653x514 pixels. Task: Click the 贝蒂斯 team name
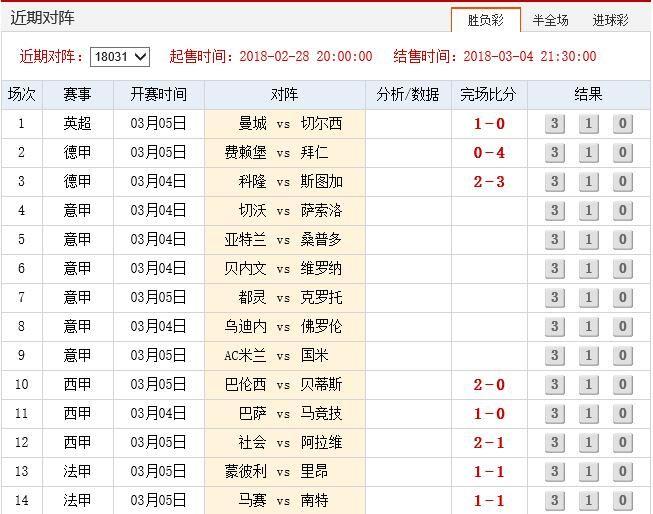pyautogui.click(x=322, y=385)
